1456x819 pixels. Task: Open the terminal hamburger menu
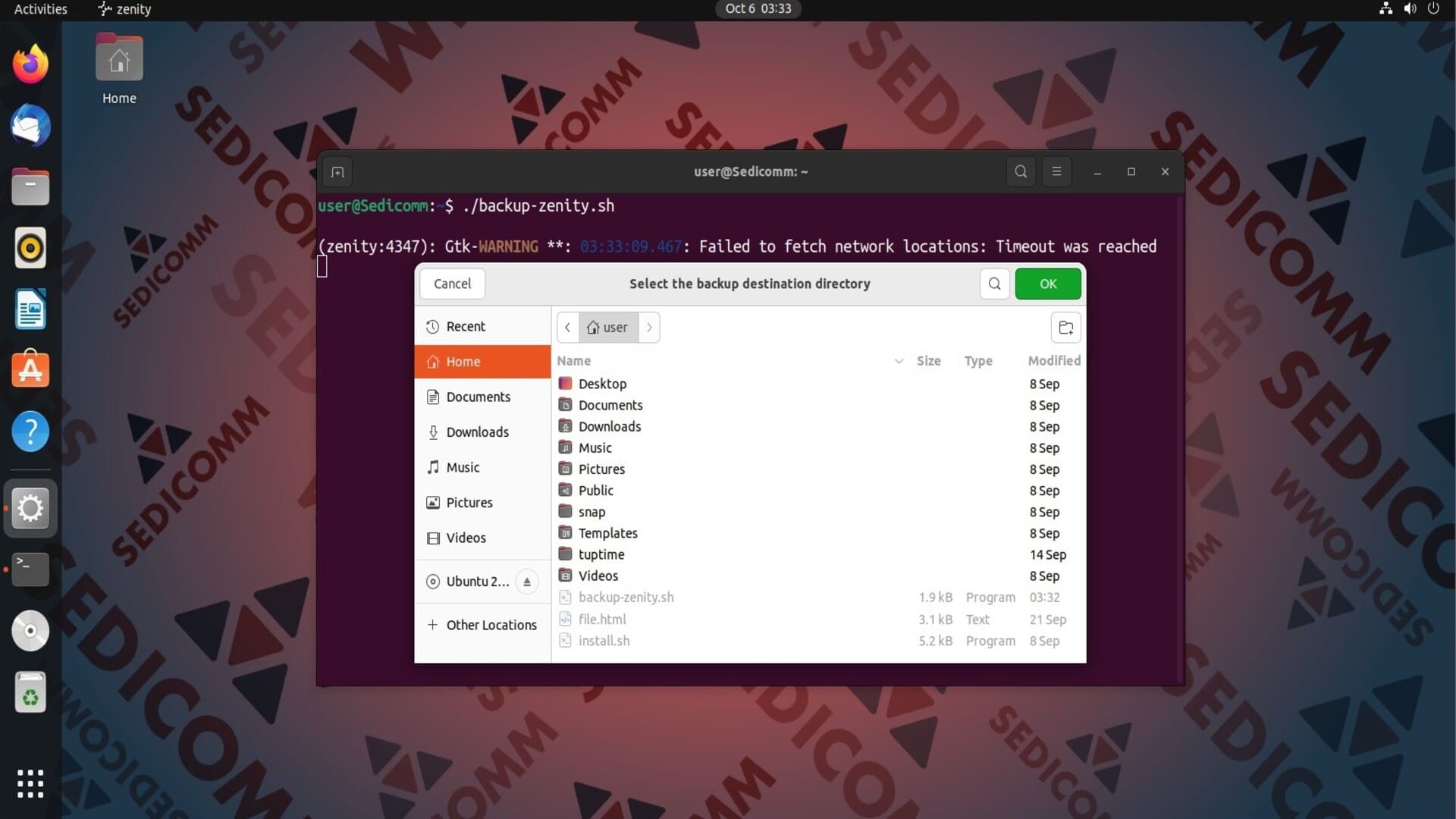click(1056, 171)
